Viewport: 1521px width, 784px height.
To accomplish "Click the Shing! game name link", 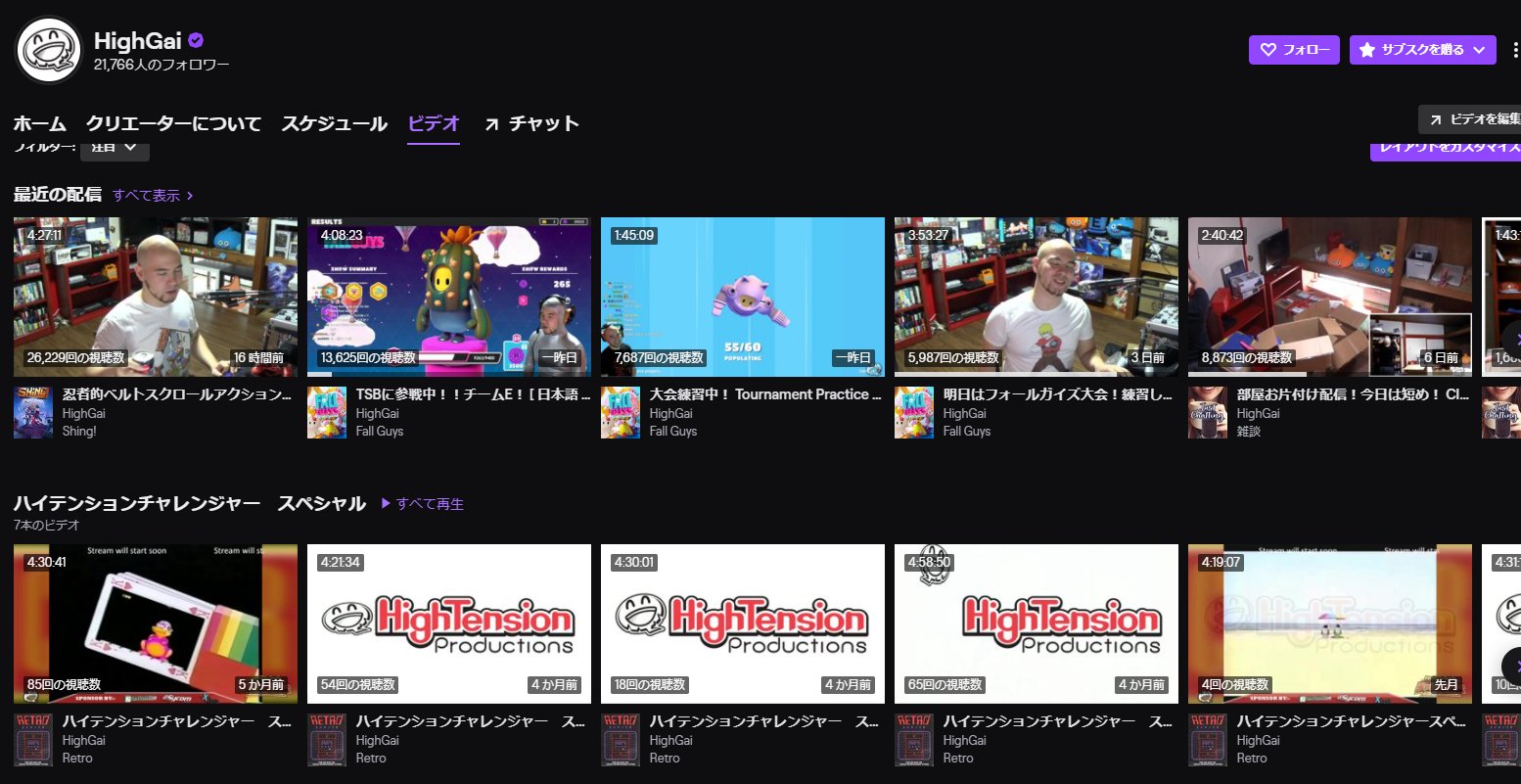I will pos(79,431).
